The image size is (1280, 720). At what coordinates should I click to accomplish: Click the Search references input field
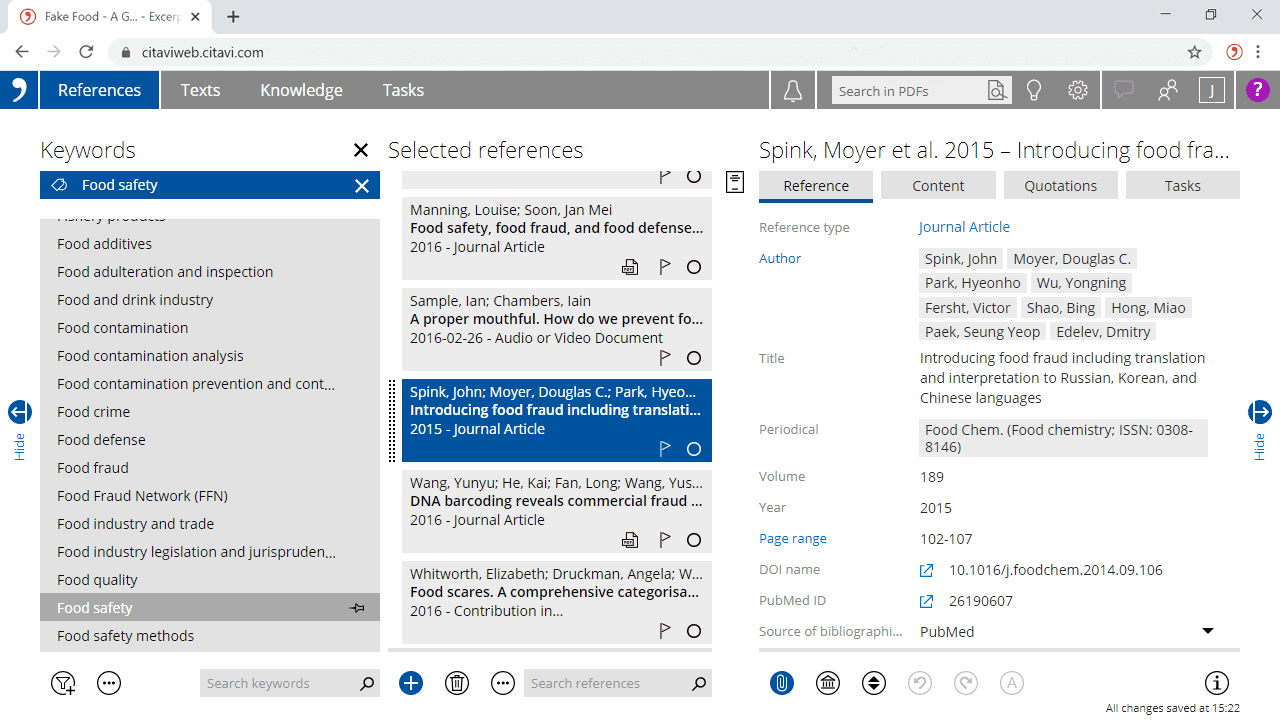point(607,684)
